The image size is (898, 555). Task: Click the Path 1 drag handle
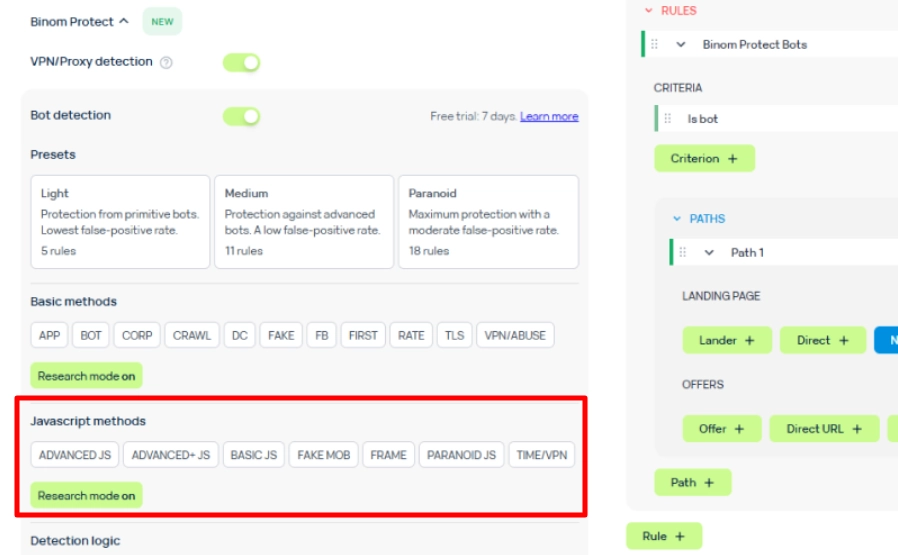tap(683, 252)
